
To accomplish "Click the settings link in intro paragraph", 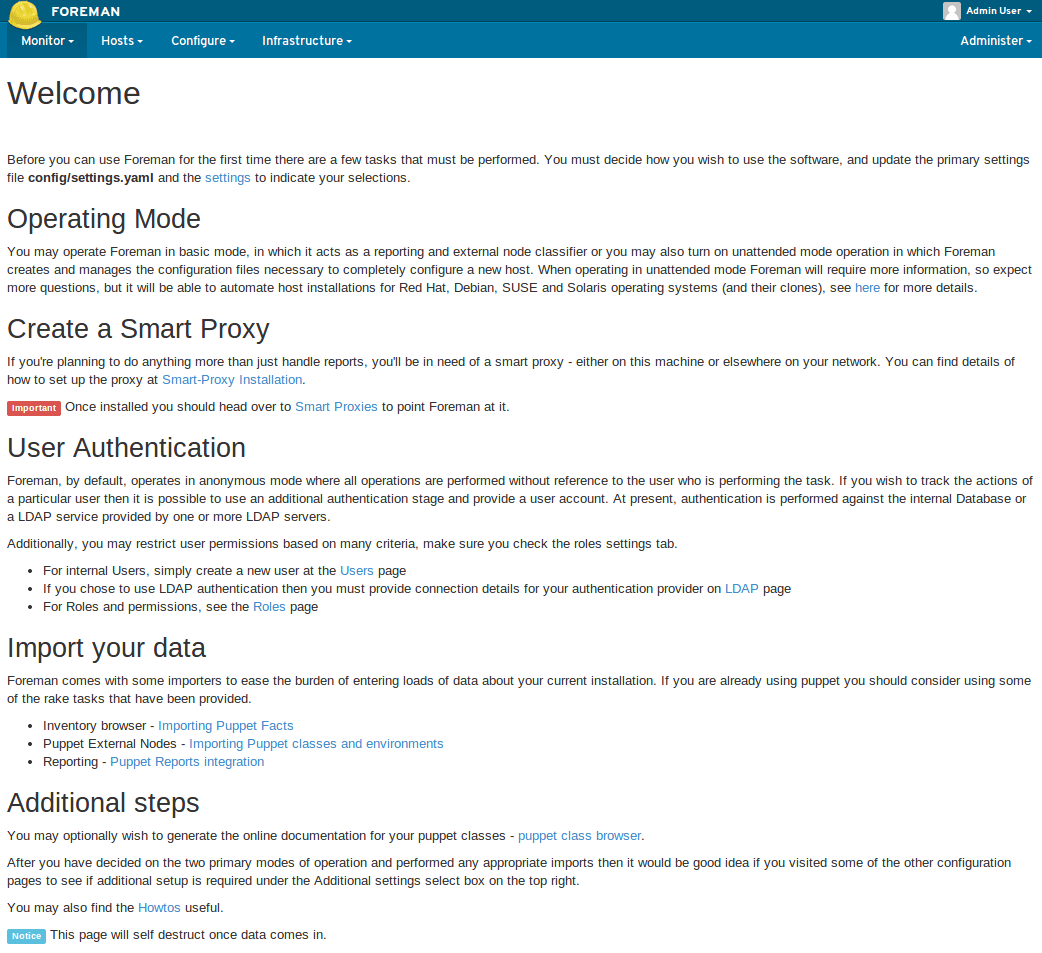I will [x=228, y=178].
